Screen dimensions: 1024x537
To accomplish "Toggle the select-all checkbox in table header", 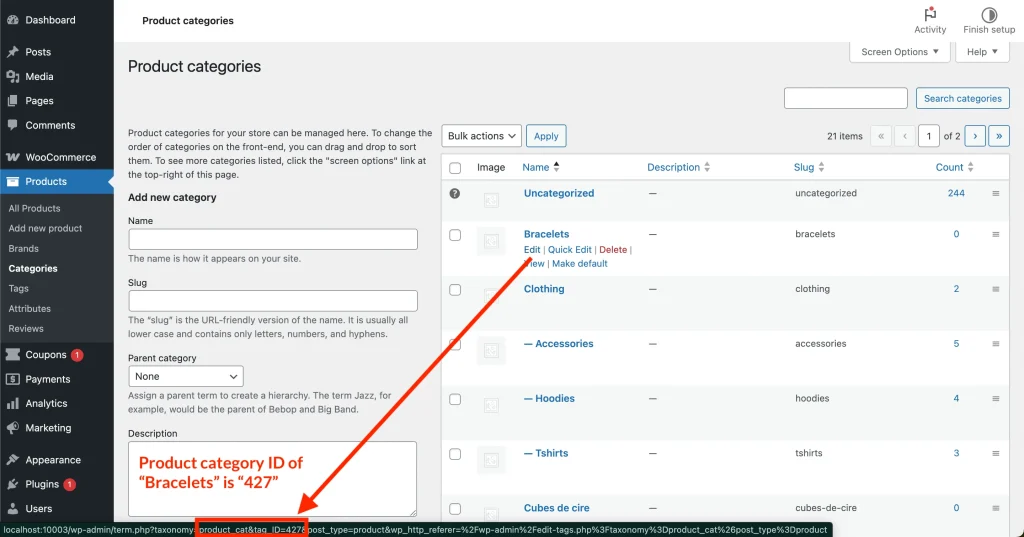I will coord(455,168).
